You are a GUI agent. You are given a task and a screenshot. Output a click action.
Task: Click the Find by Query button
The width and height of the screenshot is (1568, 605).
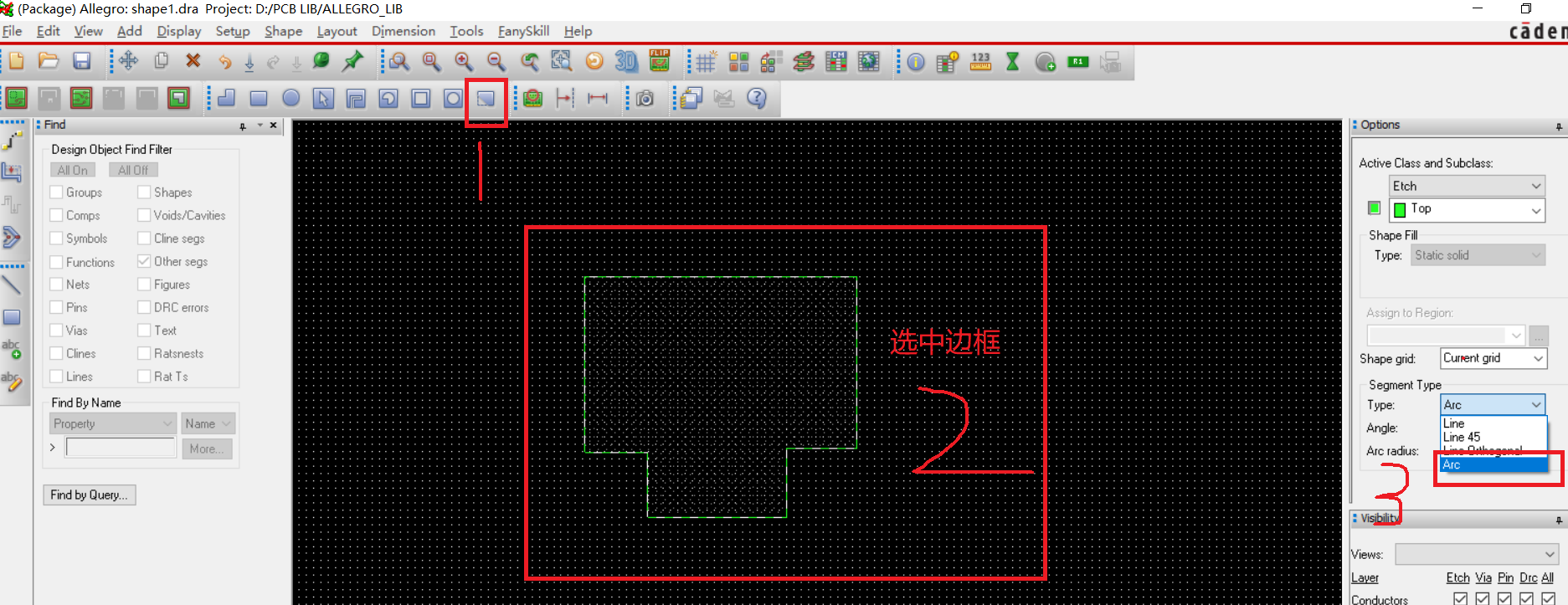89,495
